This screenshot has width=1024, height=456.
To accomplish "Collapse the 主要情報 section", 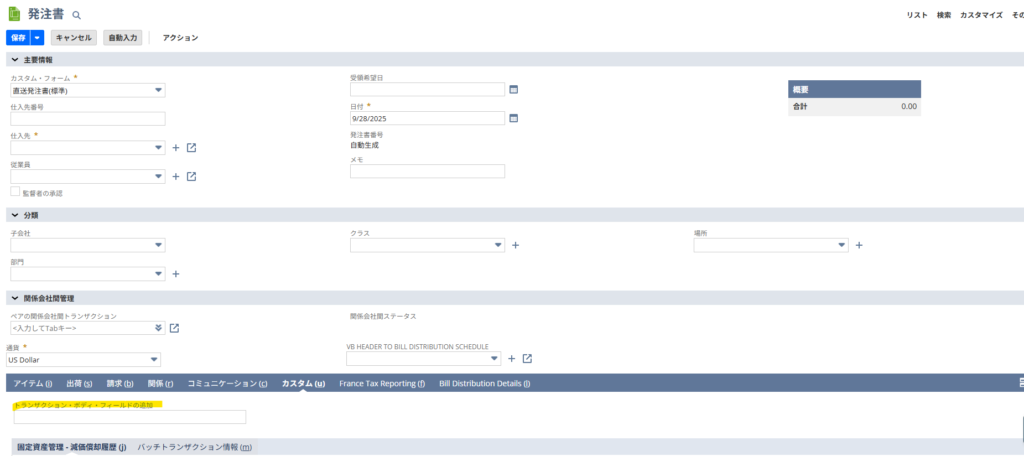I will [14, 60].
